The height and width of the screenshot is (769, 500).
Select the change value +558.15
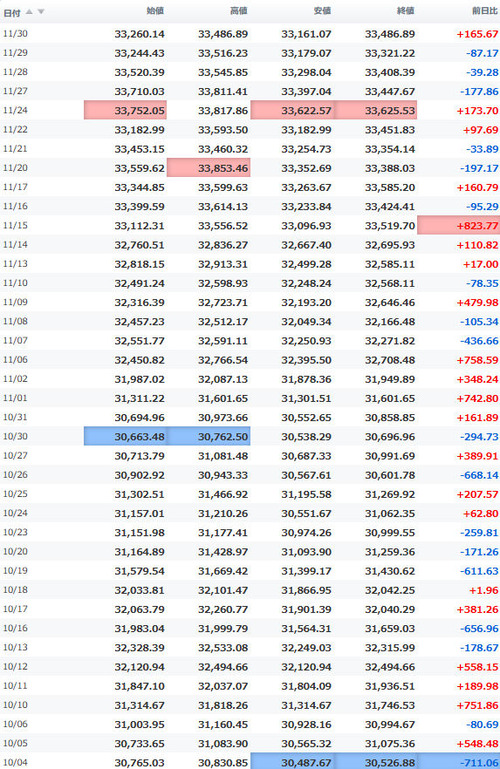[477, 667]
